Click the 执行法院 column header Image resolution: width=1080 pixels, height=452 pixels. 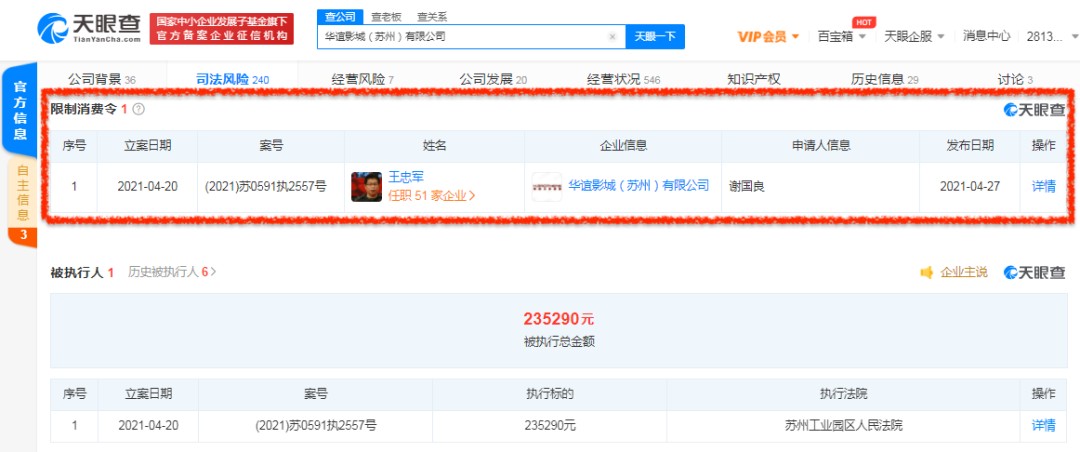843,394
